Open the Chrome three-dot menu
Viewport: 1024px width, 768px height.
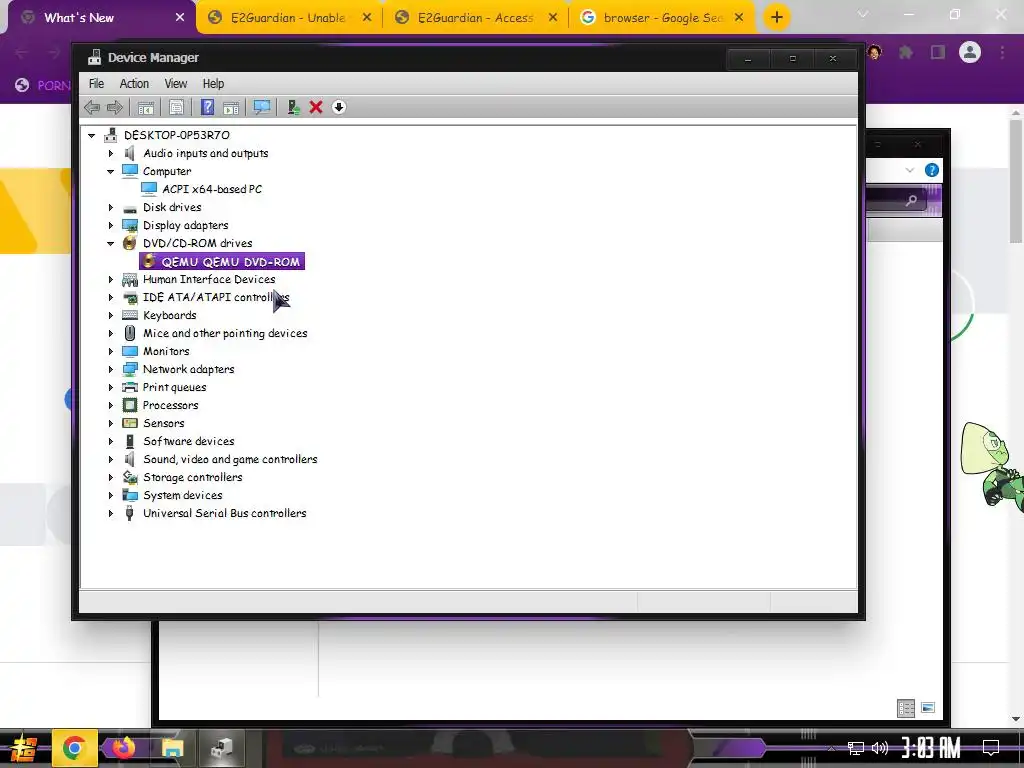point(1002,52)
